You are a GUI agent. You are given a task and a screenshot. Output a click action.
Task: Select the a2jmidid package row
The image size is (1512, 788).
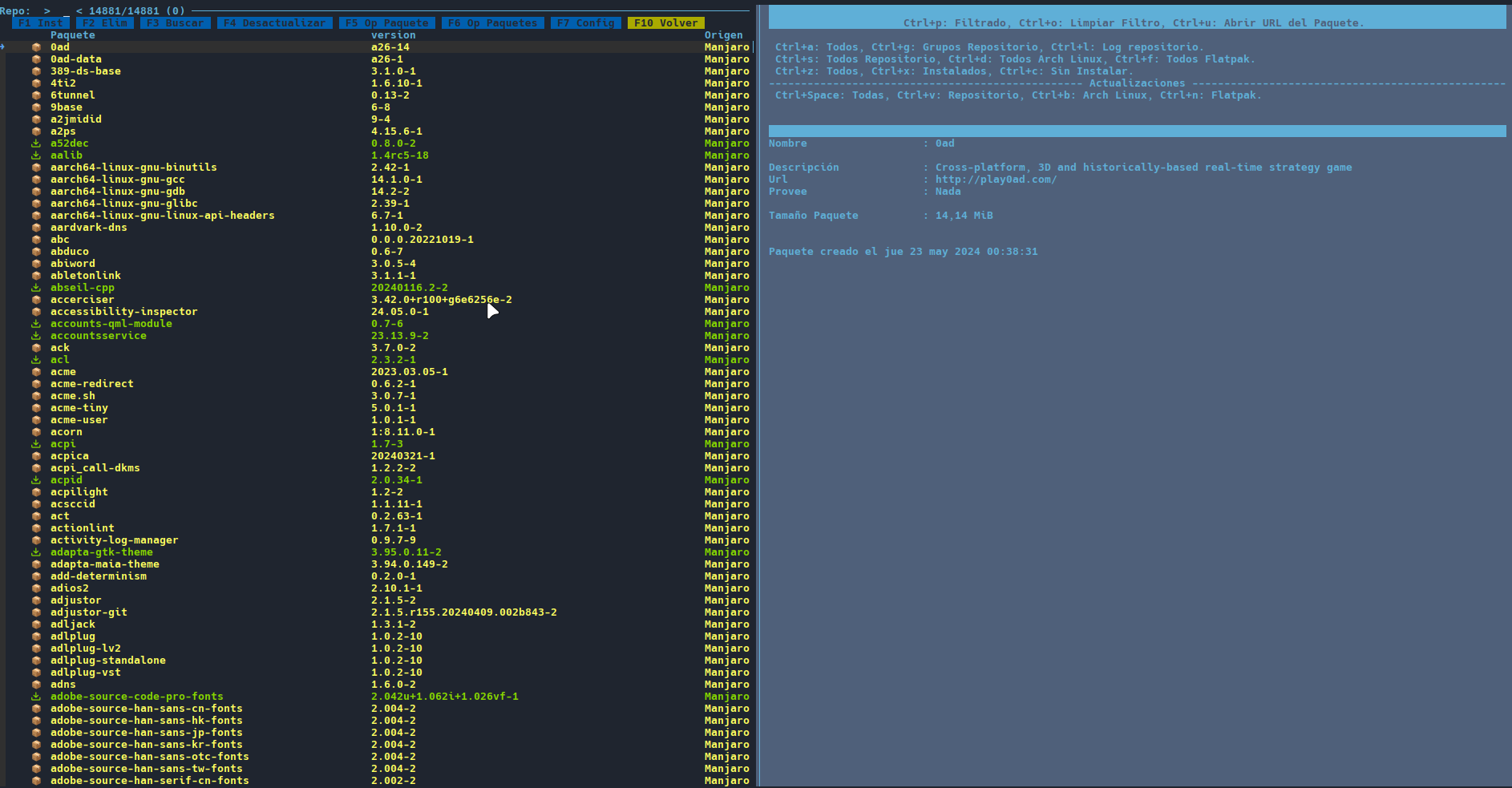(x=377, y=119)
